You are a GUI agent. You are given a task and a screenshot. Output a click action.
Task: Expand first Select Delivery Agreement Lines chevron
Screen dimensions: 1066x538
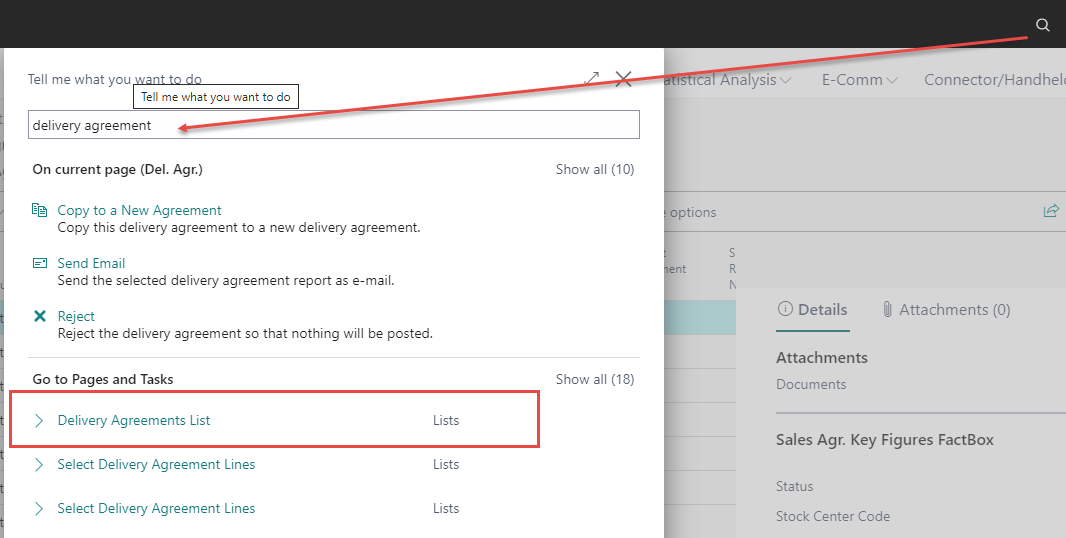click(40, 465)
